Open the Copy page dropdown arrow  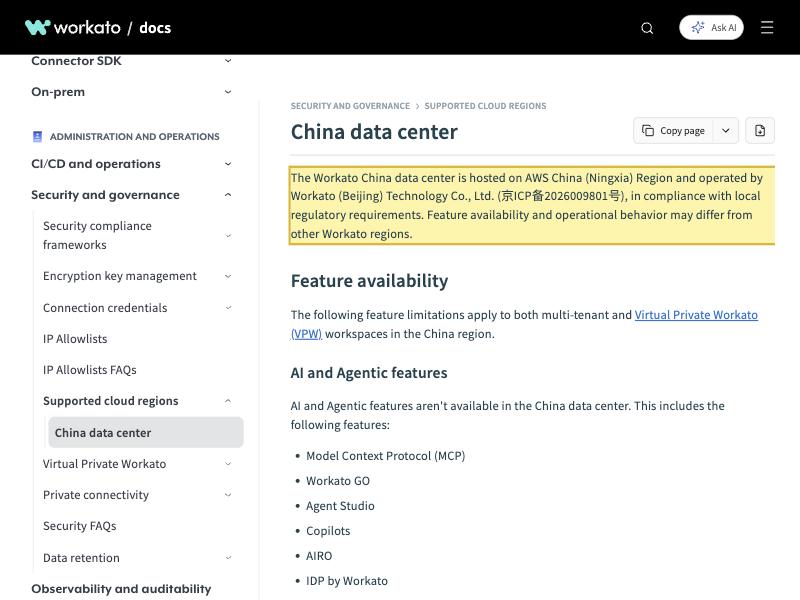pyautogui.click(x=726, y=131)
